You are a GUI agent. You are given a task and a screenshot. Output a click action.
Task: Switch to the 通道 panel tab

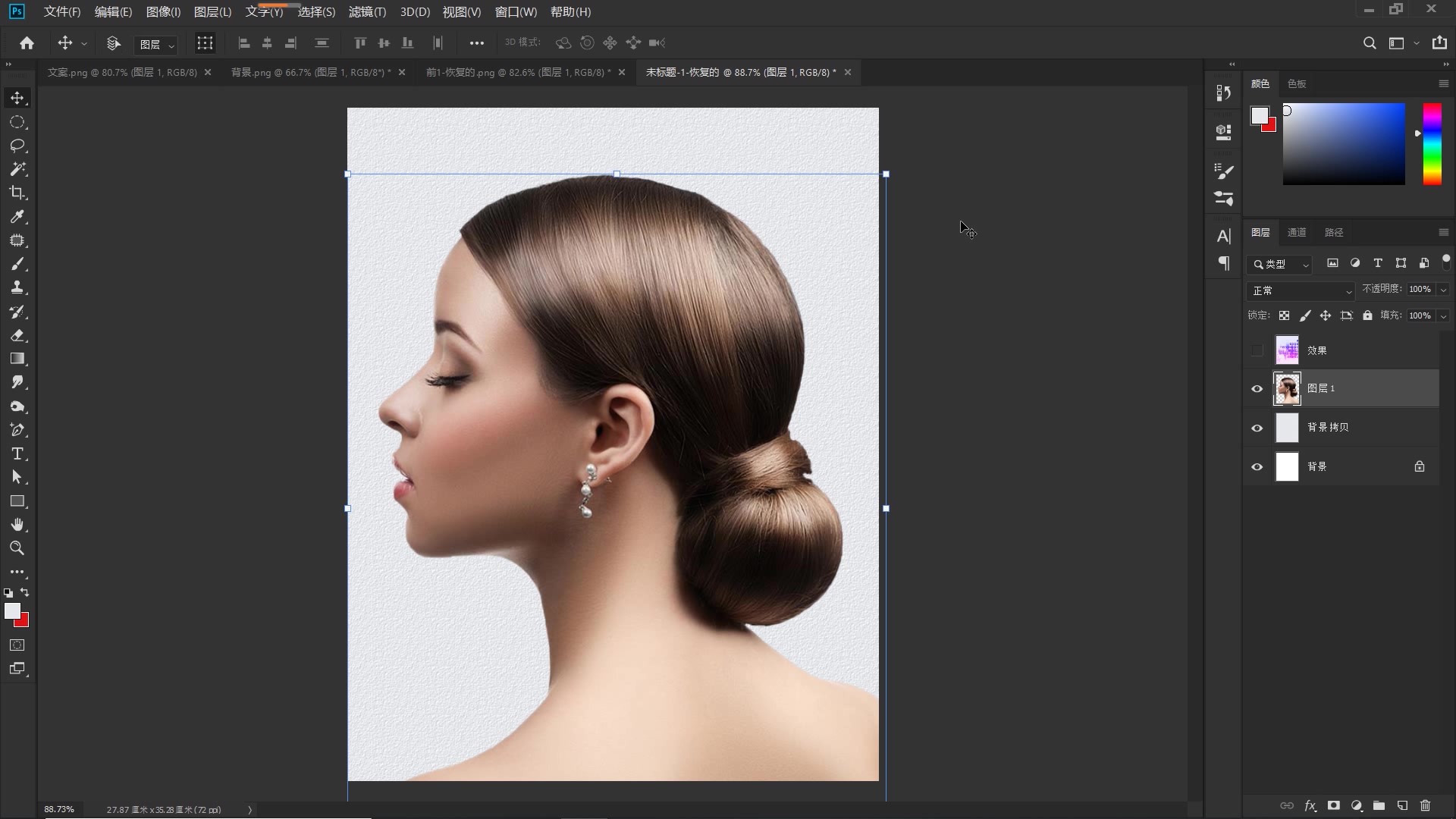pos(1297,232)
